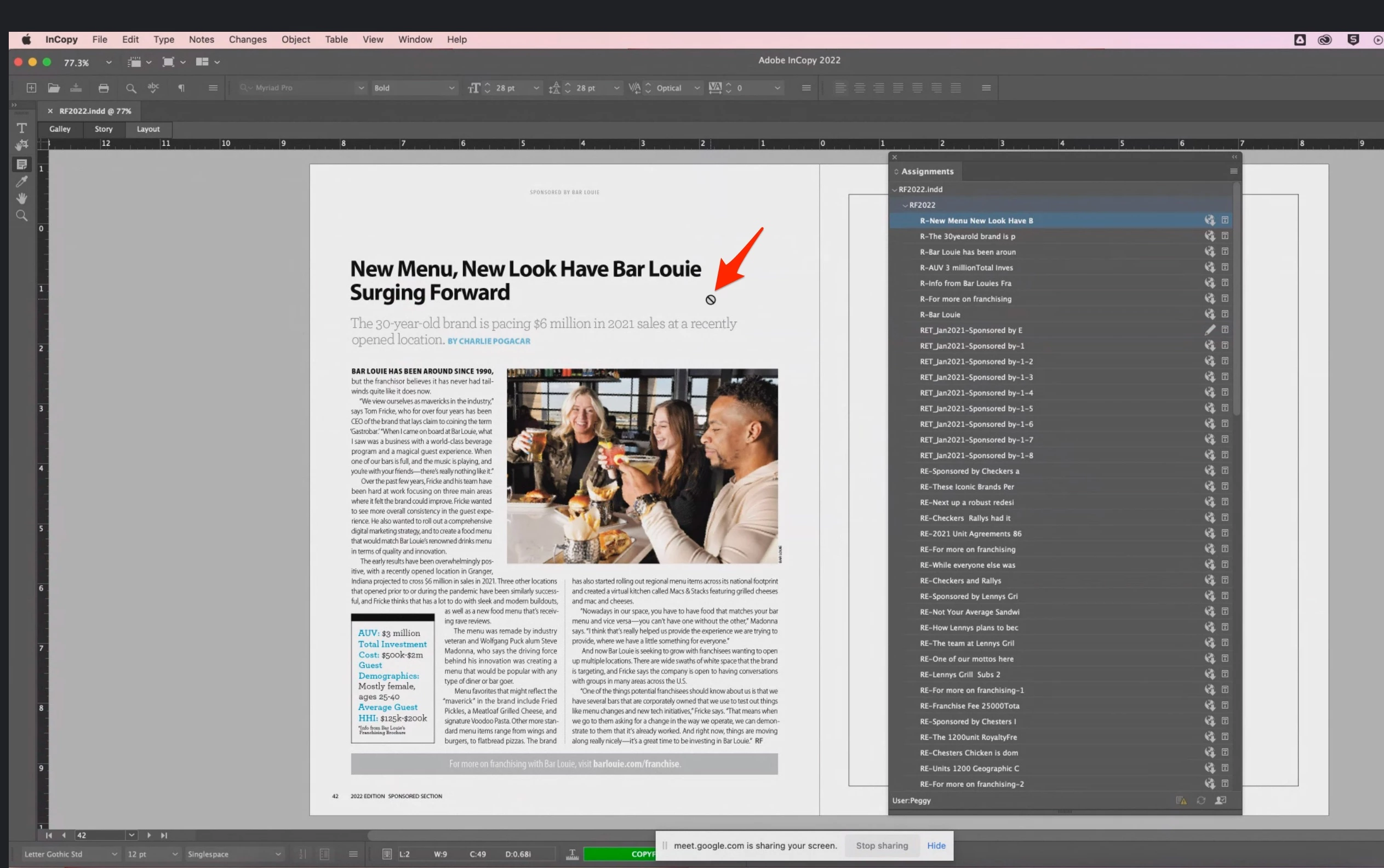
Task: Switch to the Galley view tab
Action: [x=60, y=129]
